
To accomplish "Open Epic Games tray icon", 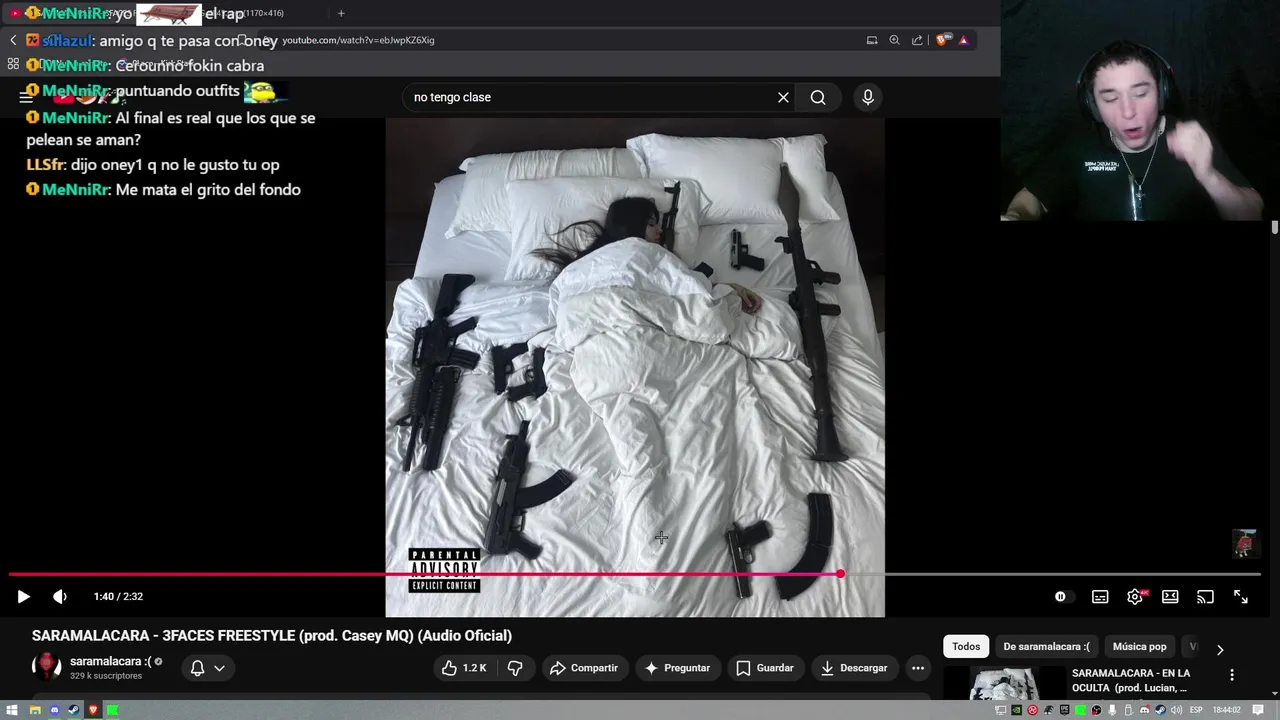I will 1064,710.
